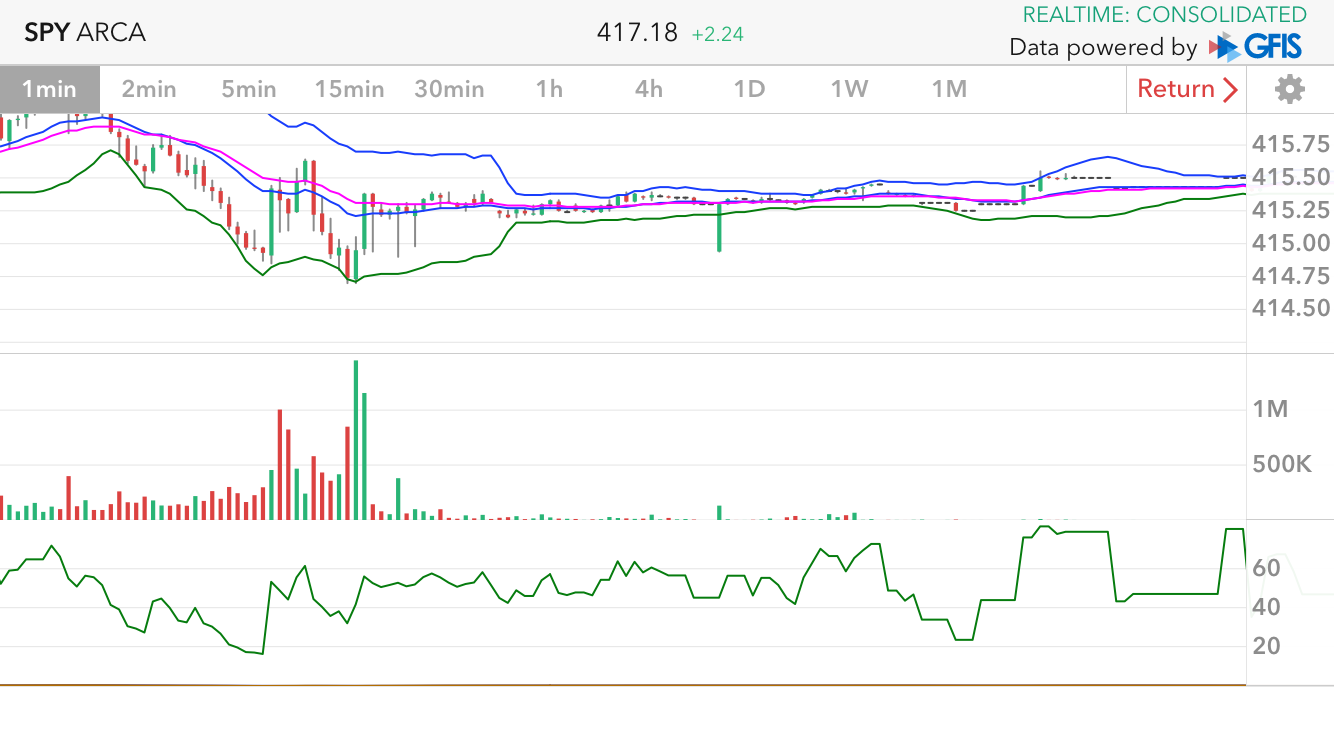Viewport: 1334px width, 750px height.
Task: Click the 20 oscillator axis label
Action: coord(1266,646)
